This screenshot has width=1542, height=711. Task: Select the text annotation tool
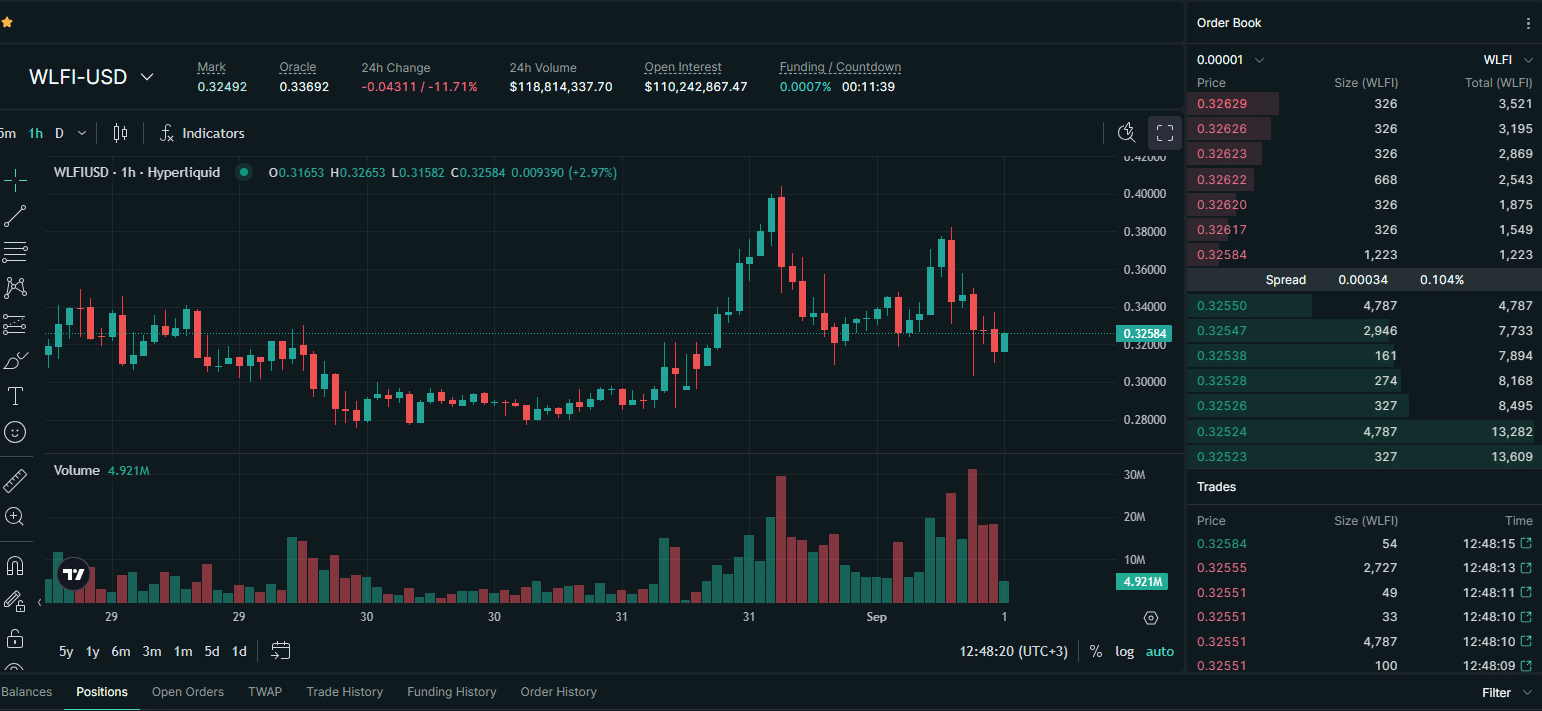tap(15, 396)
